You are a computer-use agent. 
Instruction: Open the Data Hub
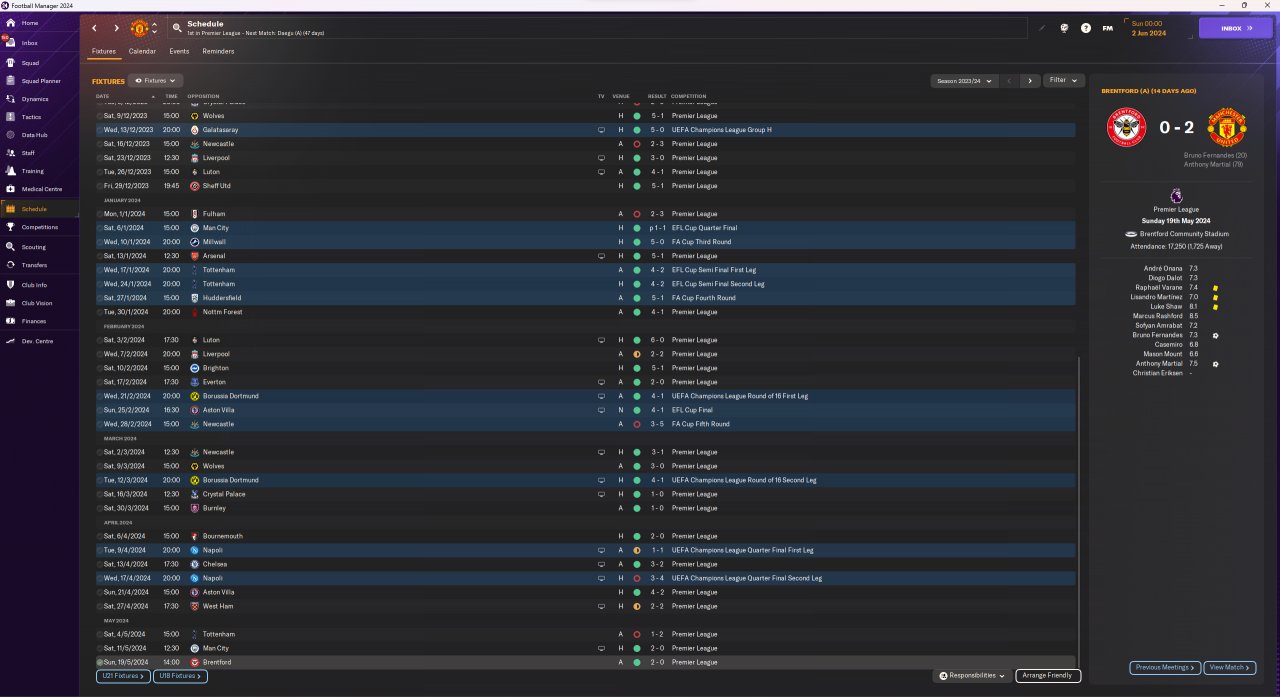pos(34,135)
